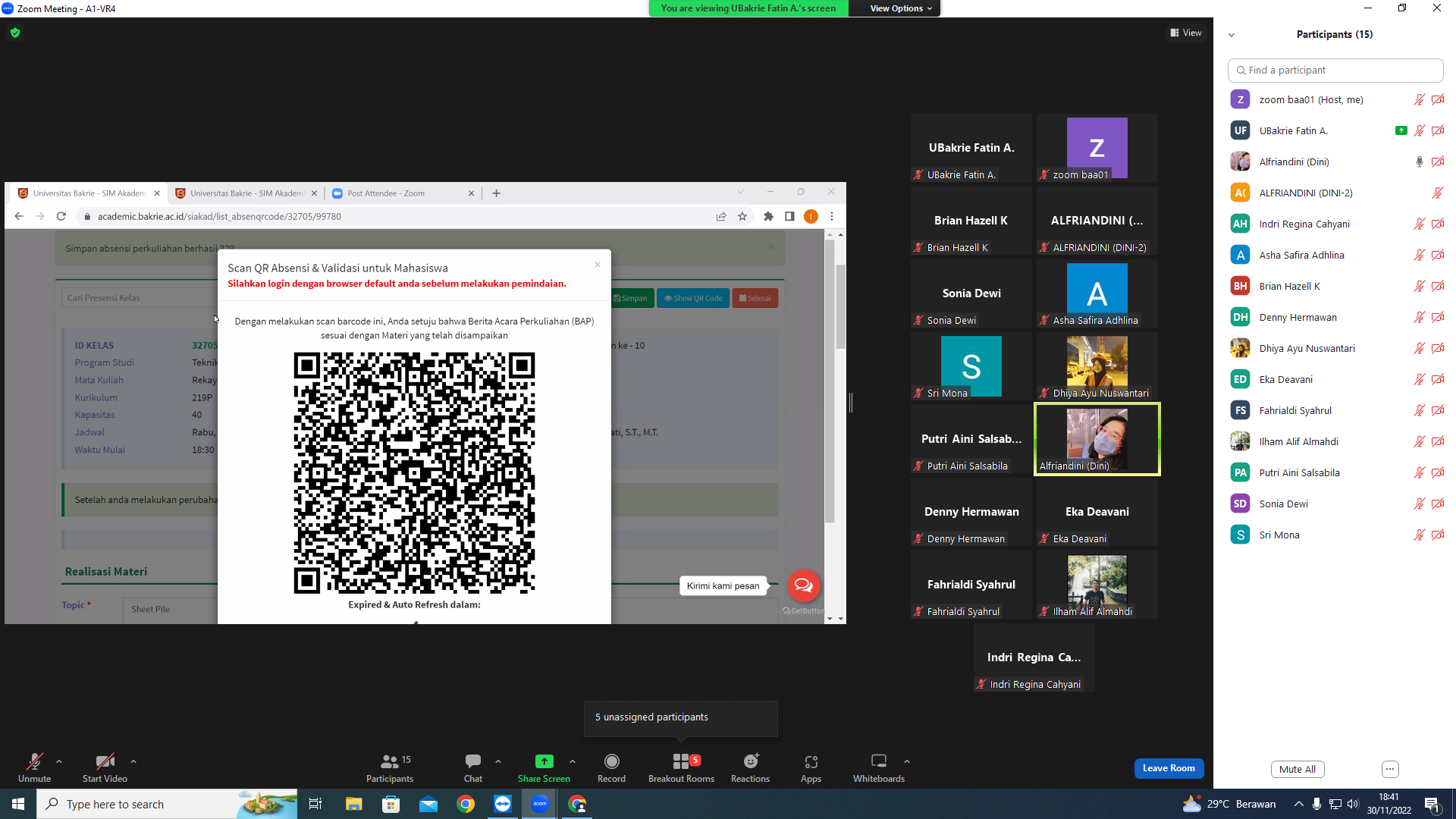
Task: Toggle mute for UBakrie Fatin A. in participants list
Action: click(1419, 130)
